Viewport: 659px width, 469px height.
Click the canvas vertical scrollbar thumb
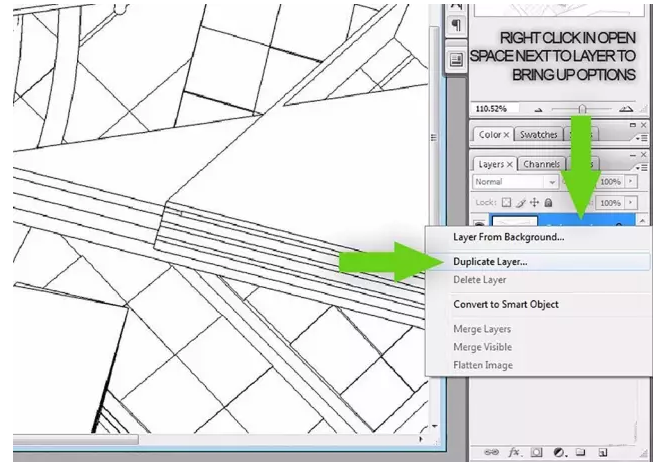point(434,137)
